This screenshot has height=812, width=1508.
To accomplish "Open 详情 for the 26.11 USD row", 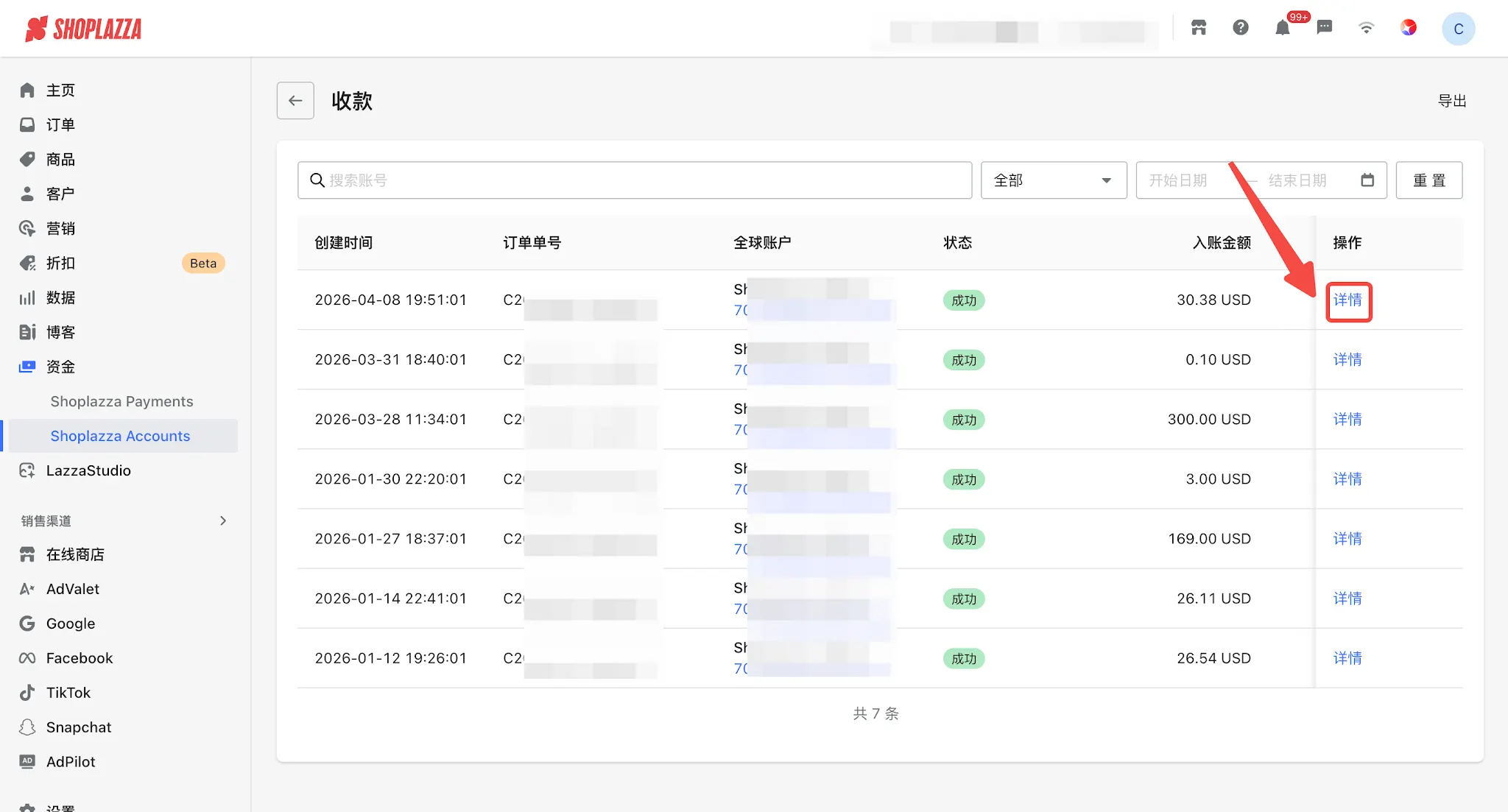I will [x=1347, y=599].
